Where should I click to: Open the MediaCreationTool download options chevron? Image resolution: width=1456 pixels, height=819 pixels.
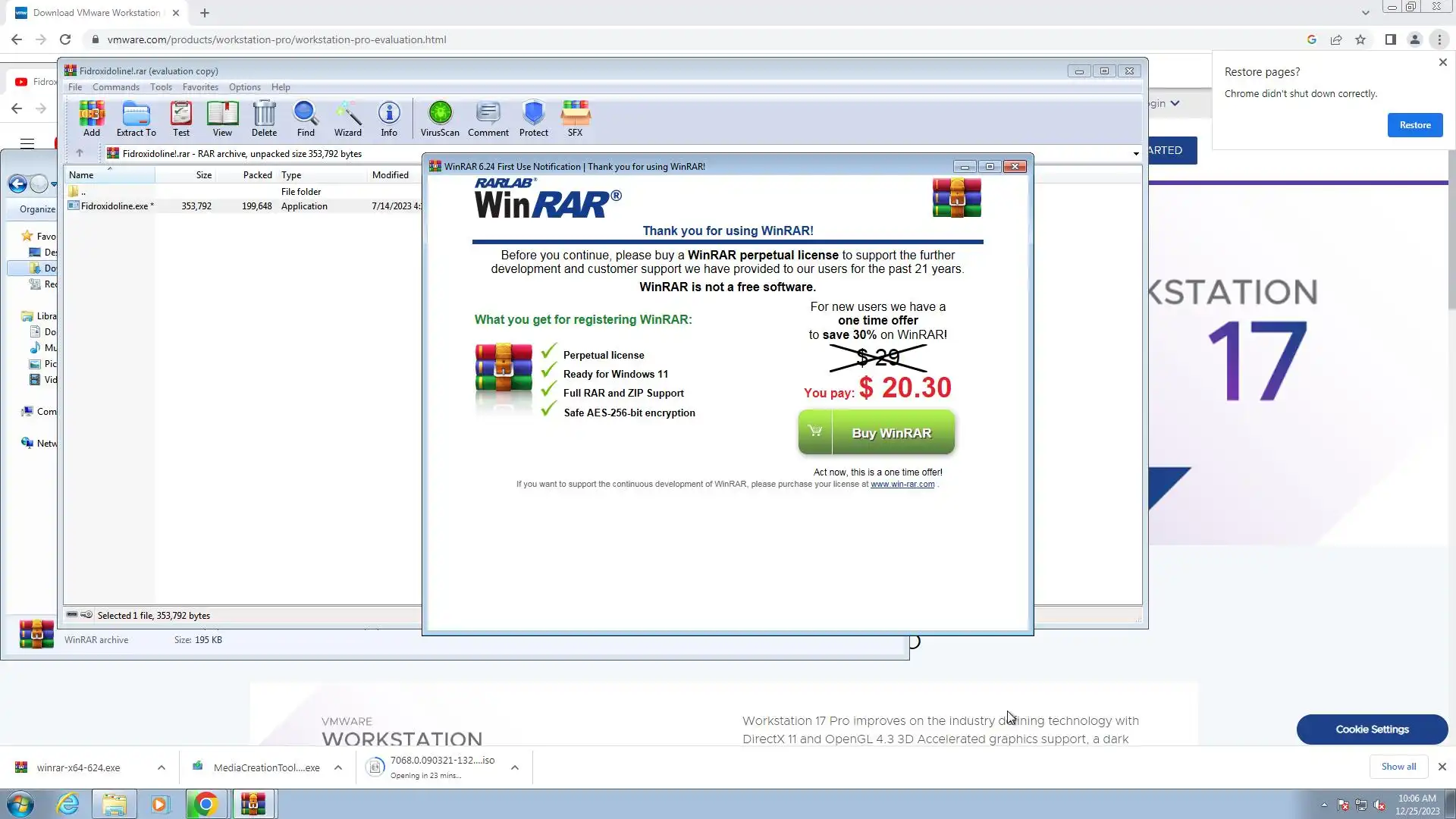click(338, 767)
